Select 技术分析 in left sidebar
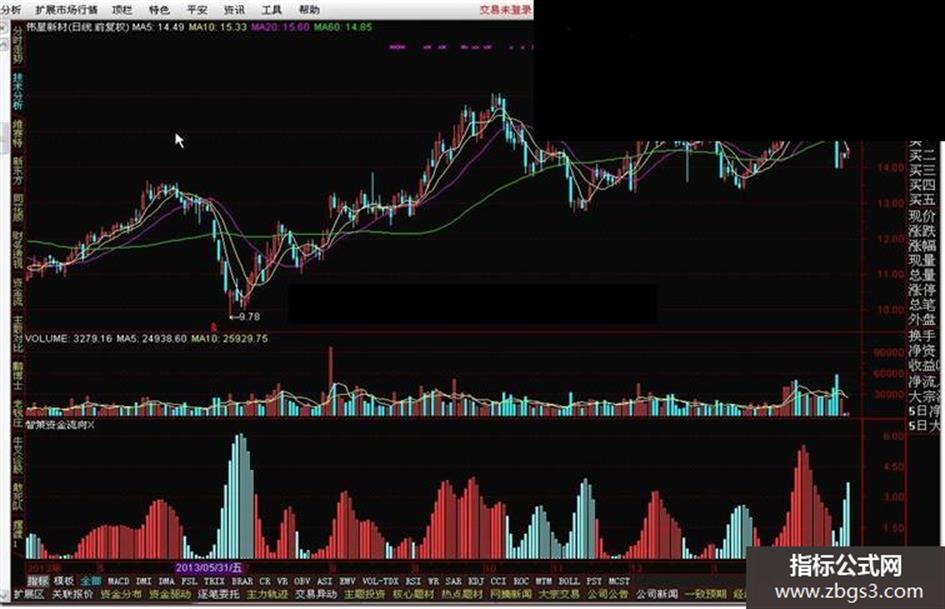 (18, 91)
